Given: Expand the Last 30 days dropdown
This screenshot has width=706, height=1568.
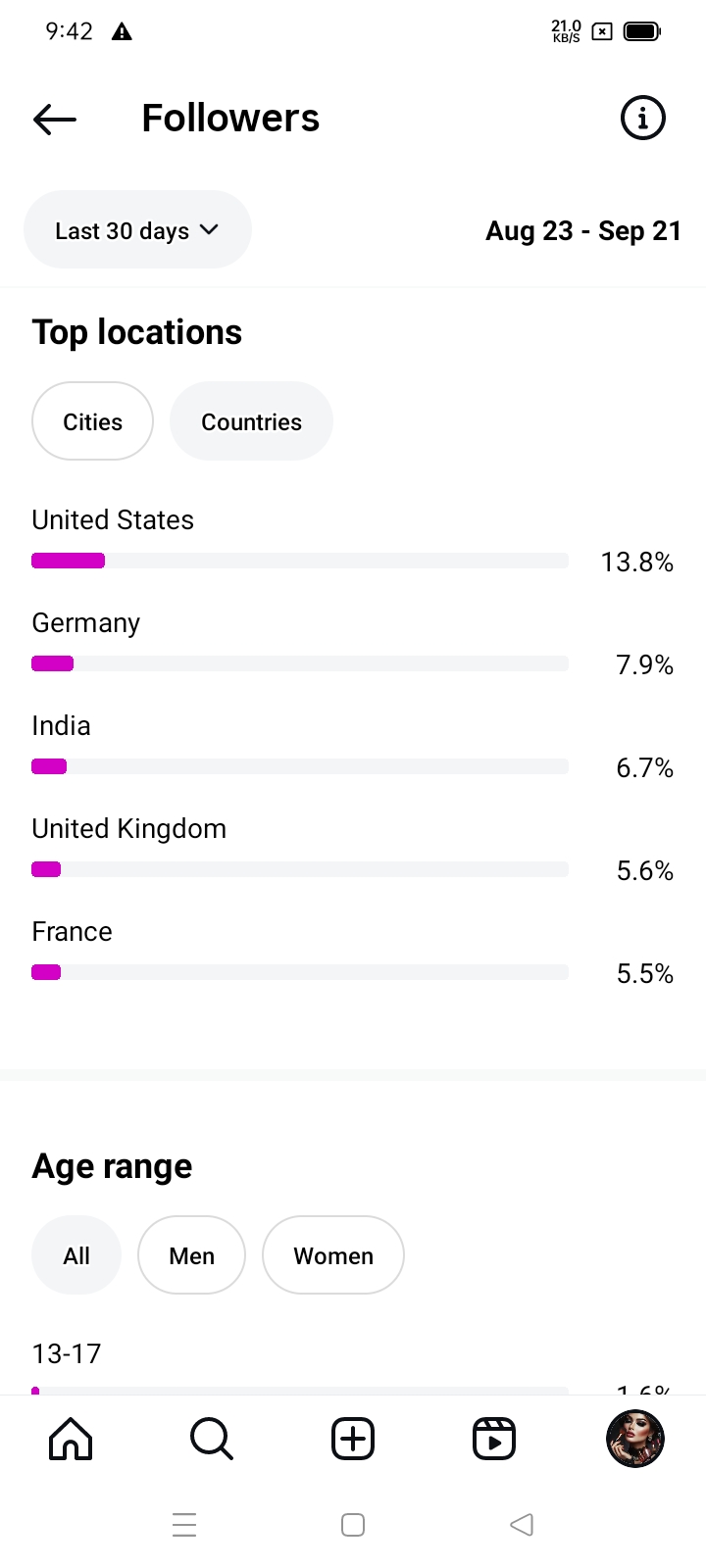Looking at the screenshot, I should pos(137,230).
